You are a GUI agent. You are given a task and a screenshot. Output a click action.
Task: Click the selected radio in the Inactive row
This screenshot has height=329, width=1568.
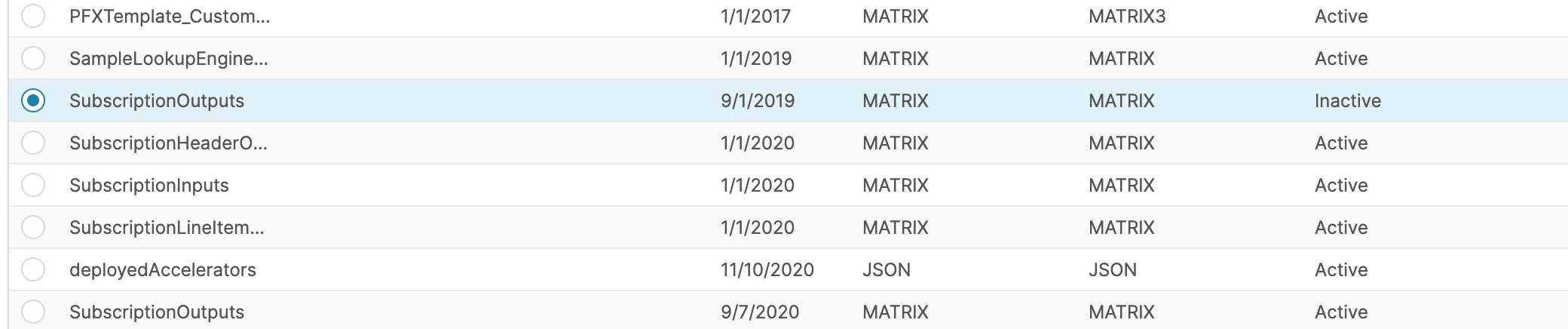(x=33, y=100)
